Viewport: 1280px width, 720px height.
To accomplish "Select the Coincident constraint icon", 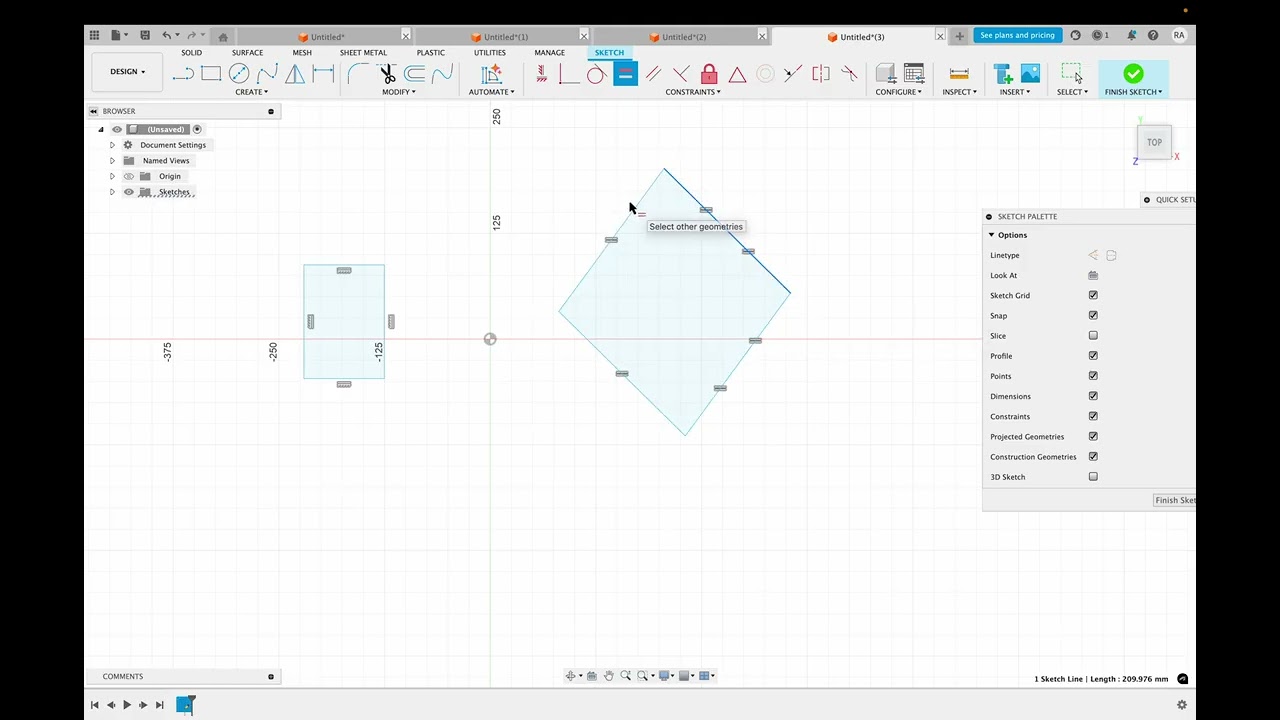I will tap(569, 74).
